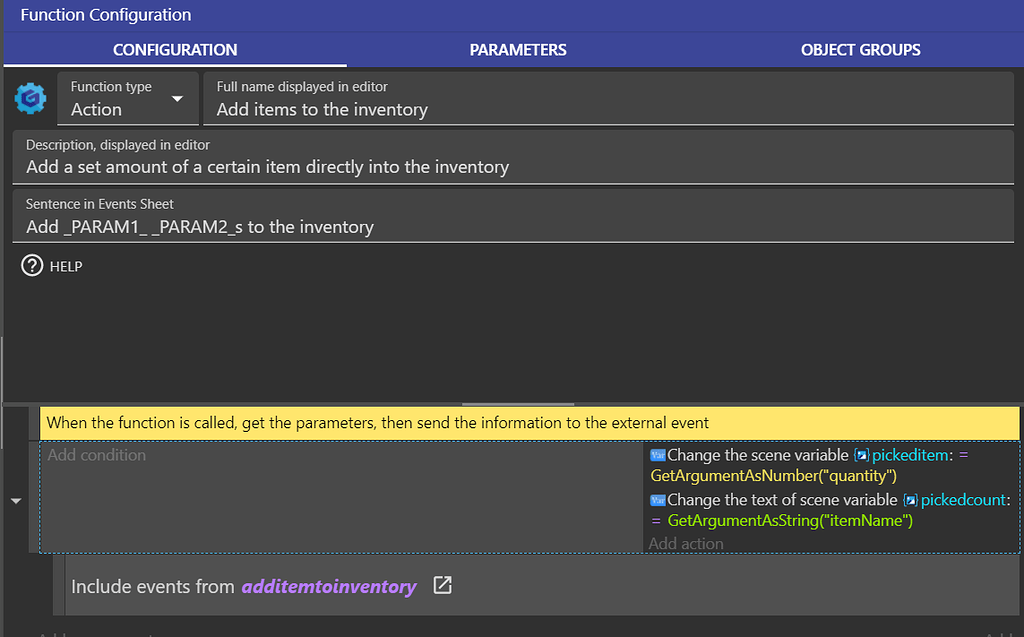This screenshot has height=637, width=1024.
Task: Open additemtoinventory via the external link icon
Action: point(441,587)
